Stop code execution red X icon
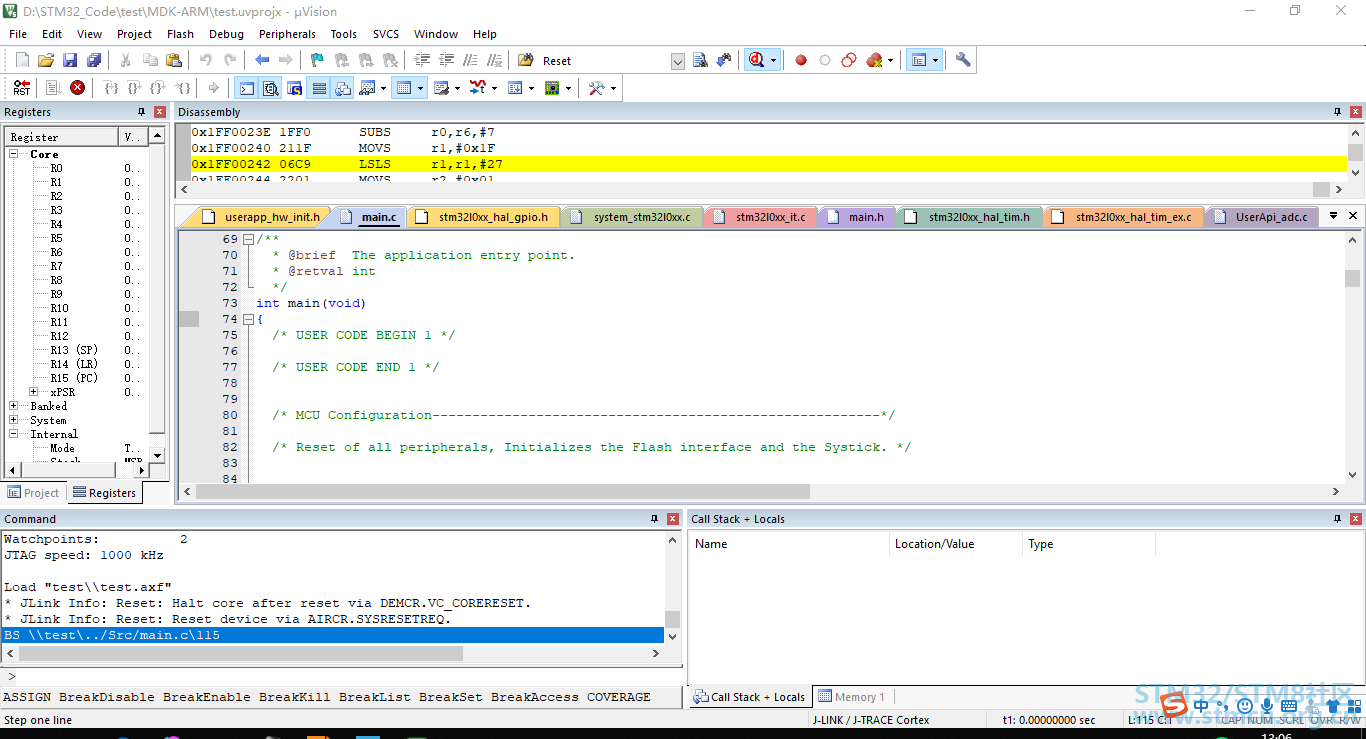The height and width of the screenshot is (739, 1366). click(78, 88)
